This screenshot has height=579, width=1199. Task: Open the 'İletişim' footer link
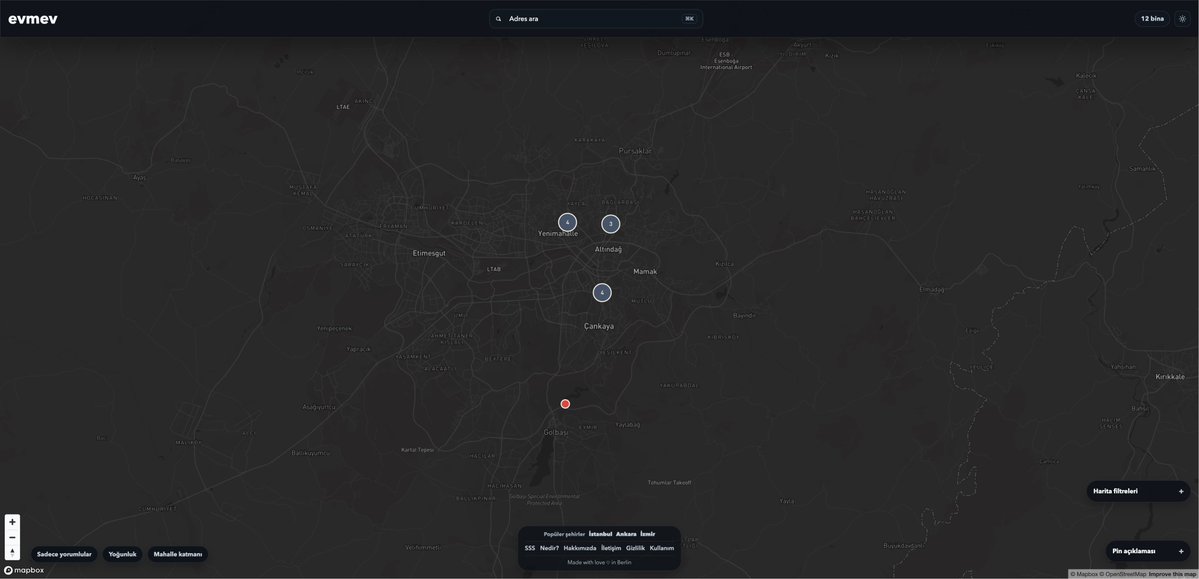[x=611, y=548]
